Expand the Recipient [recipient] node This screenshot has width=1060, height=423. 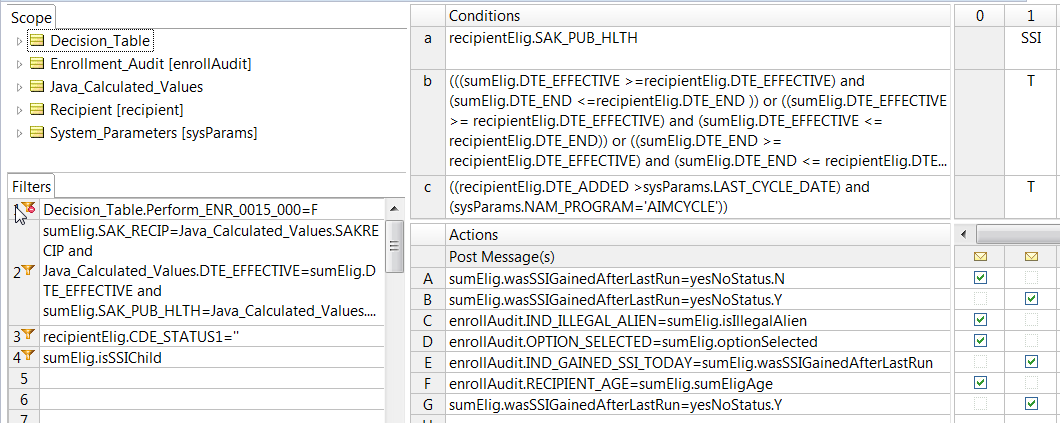coord(19,110)
